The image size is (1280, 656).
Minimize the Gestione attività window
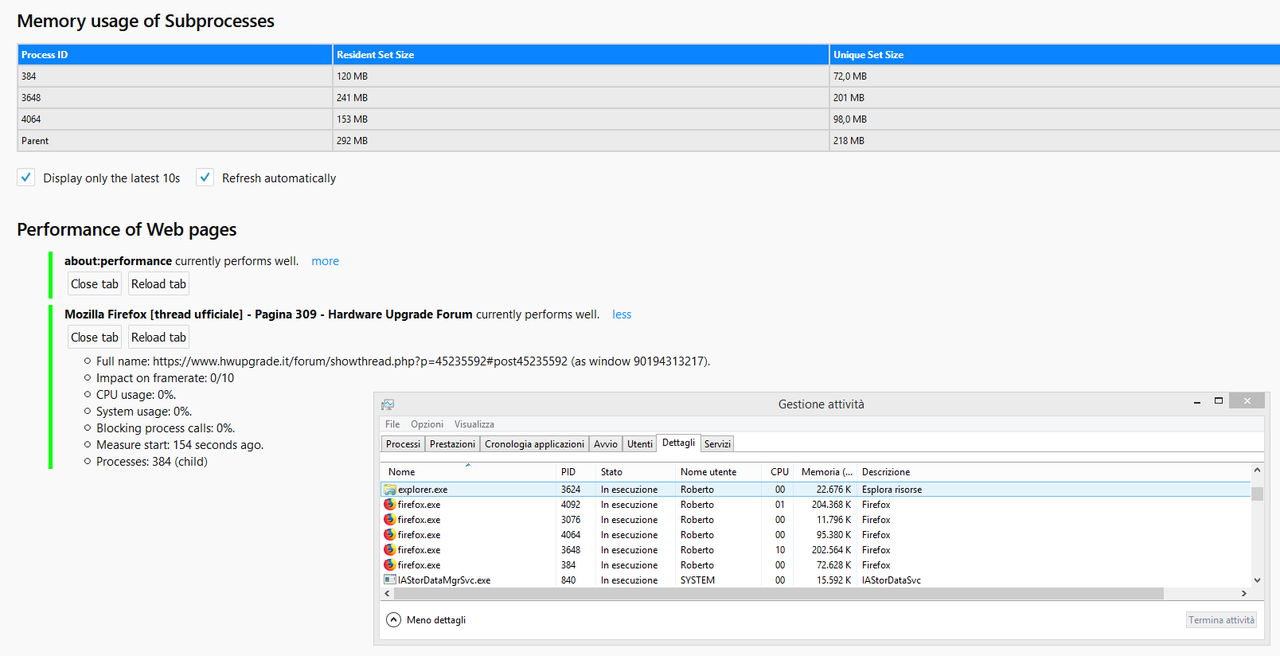[x=1196, y=401]
